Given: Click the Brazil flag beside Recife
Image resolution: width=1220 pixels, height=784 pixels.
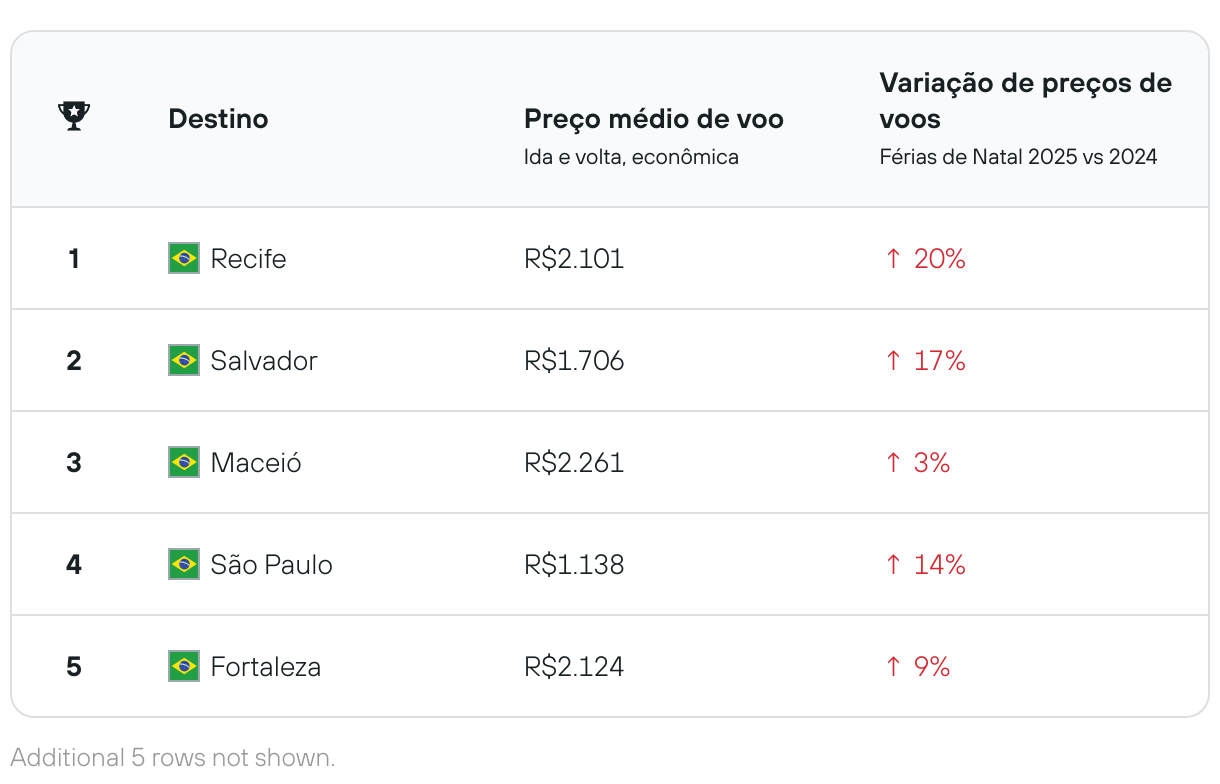Looking at the screenshot, I should pyautogui.click(x=184, y=259).
